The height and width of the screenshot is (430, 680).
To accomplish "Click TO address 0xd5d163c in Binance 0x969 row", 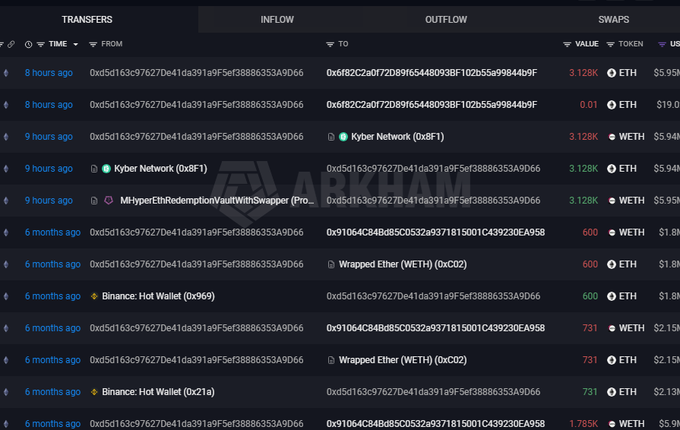I will pyautogui.click(x=433, y=296).
